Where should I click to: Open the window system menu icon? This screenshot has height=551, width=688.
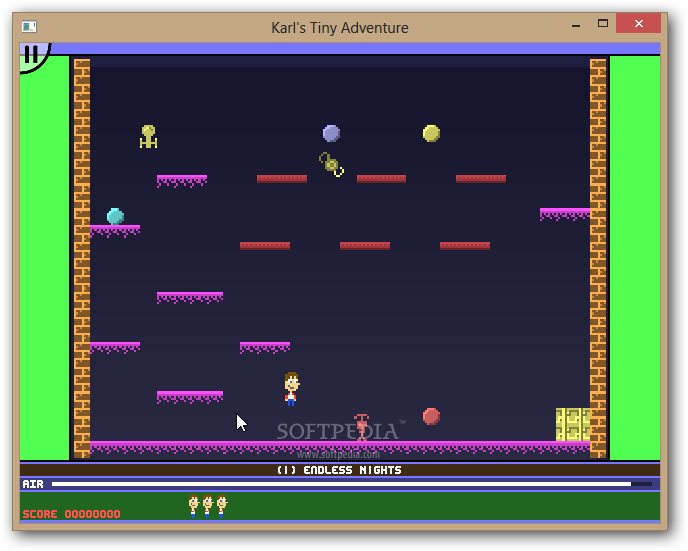pyautogui.click(x=29, y=27)
